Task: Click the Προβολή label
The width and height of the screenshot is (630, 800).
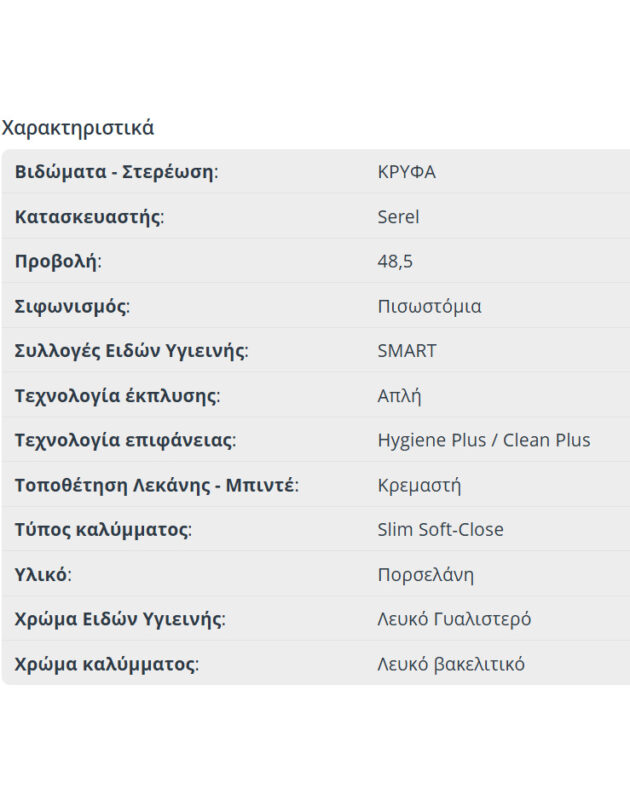Action: pyautogui.click(x=57, y=262)
